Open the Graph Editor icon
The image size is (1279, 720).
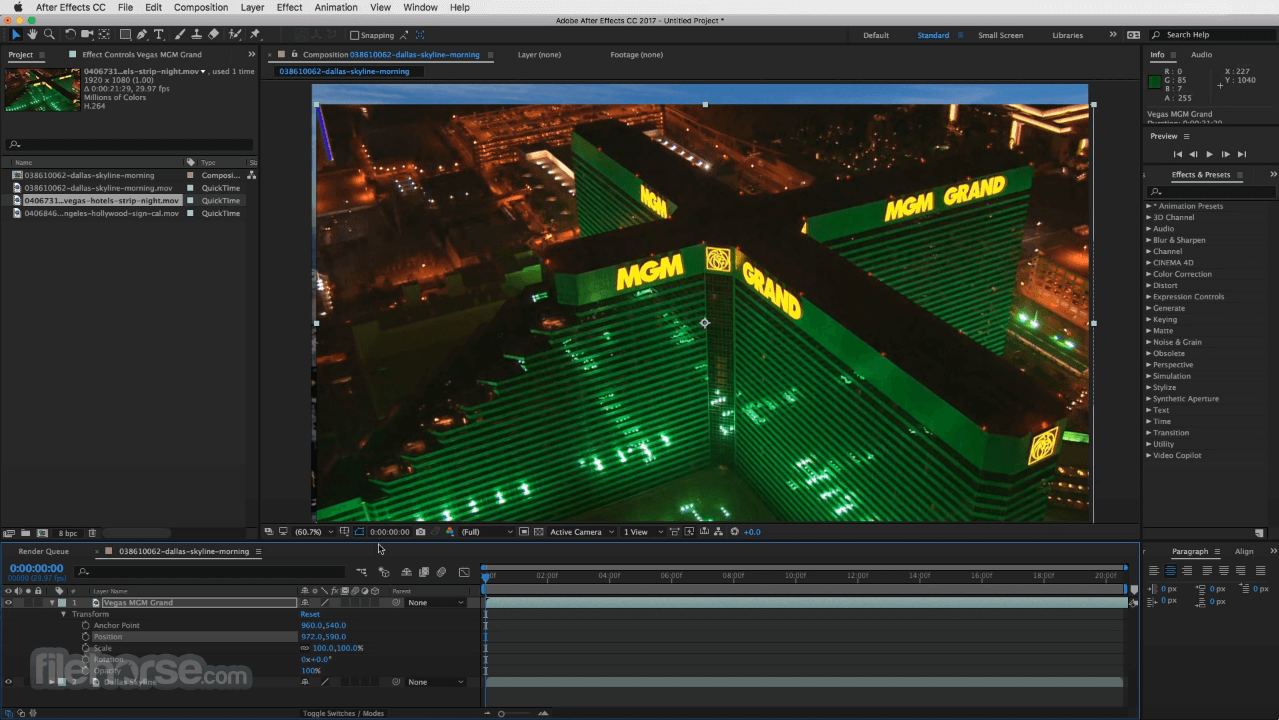coord(464,572)
